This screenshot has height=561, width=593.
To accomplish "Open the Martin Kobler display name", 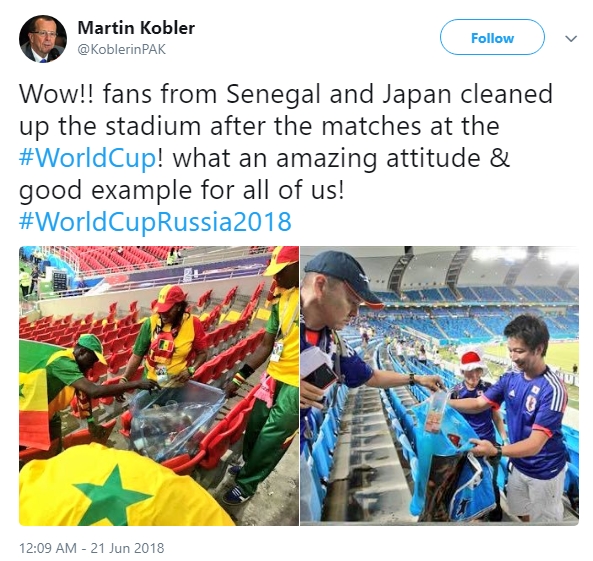I will (x=136, y=28).
